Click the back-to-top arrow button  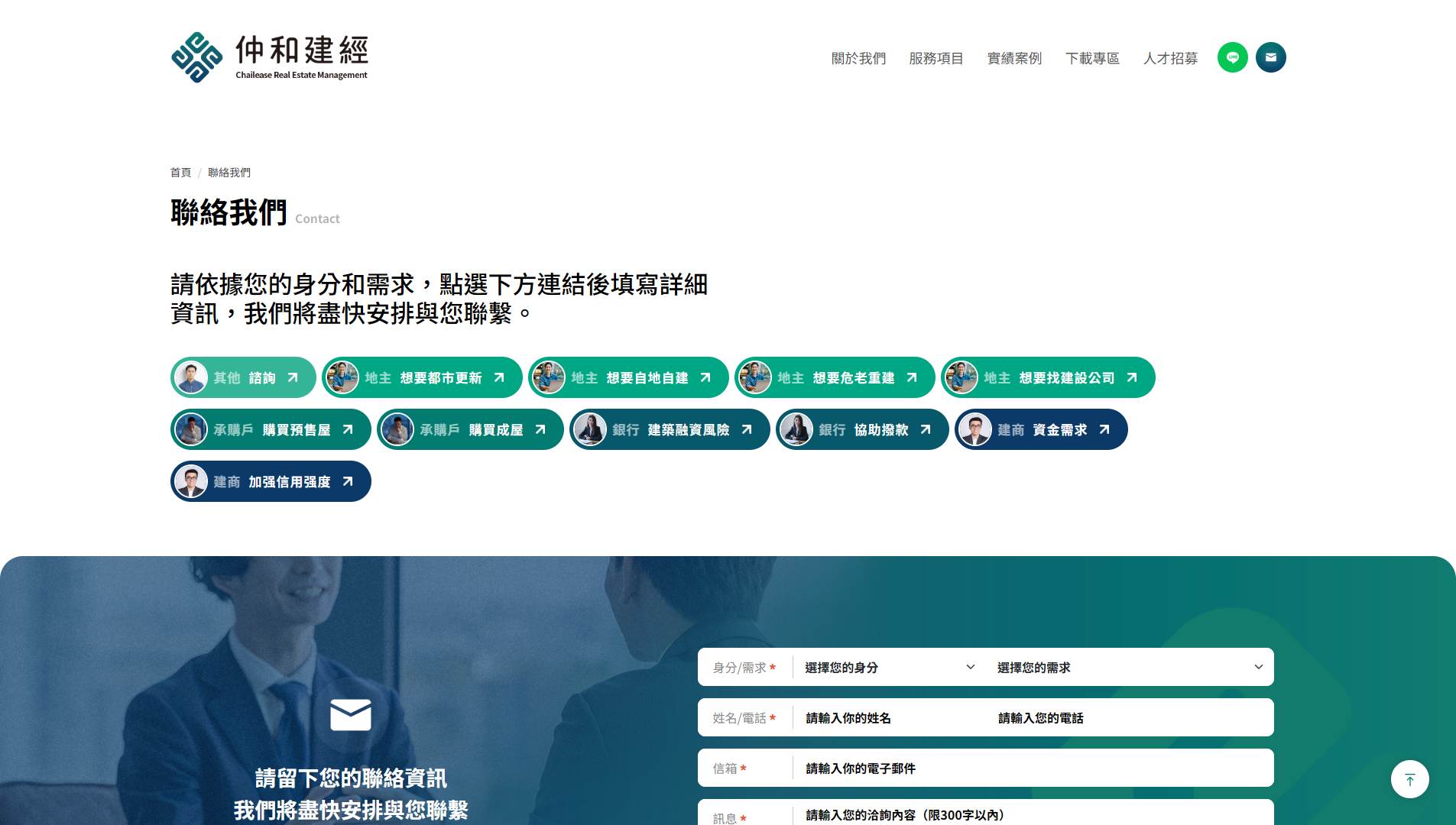[x=1409, y=779]
